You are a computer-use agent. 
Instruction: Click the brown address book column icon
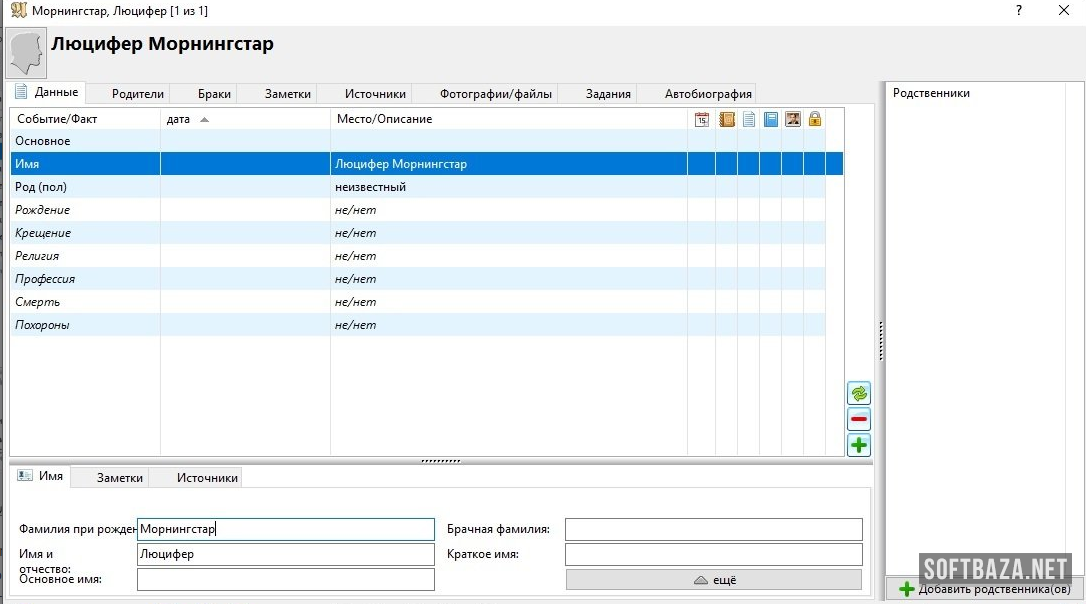pos(727,119)
